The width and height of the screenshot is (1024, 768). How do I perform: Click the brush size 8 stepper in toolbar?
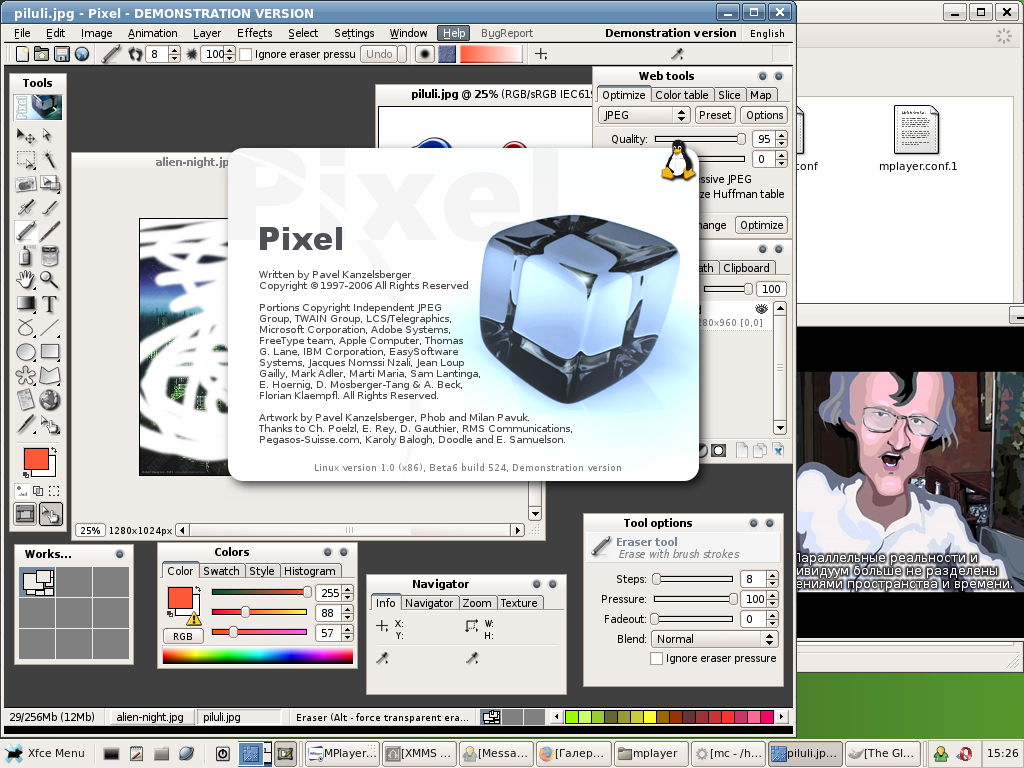[174, 54]
